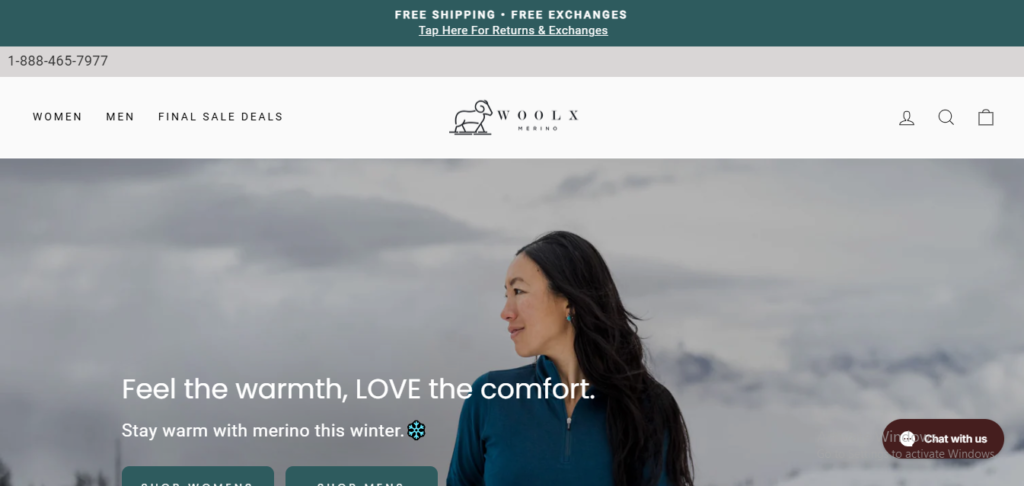
Task: Open the Chat with us widget
Action: [943, 439]
